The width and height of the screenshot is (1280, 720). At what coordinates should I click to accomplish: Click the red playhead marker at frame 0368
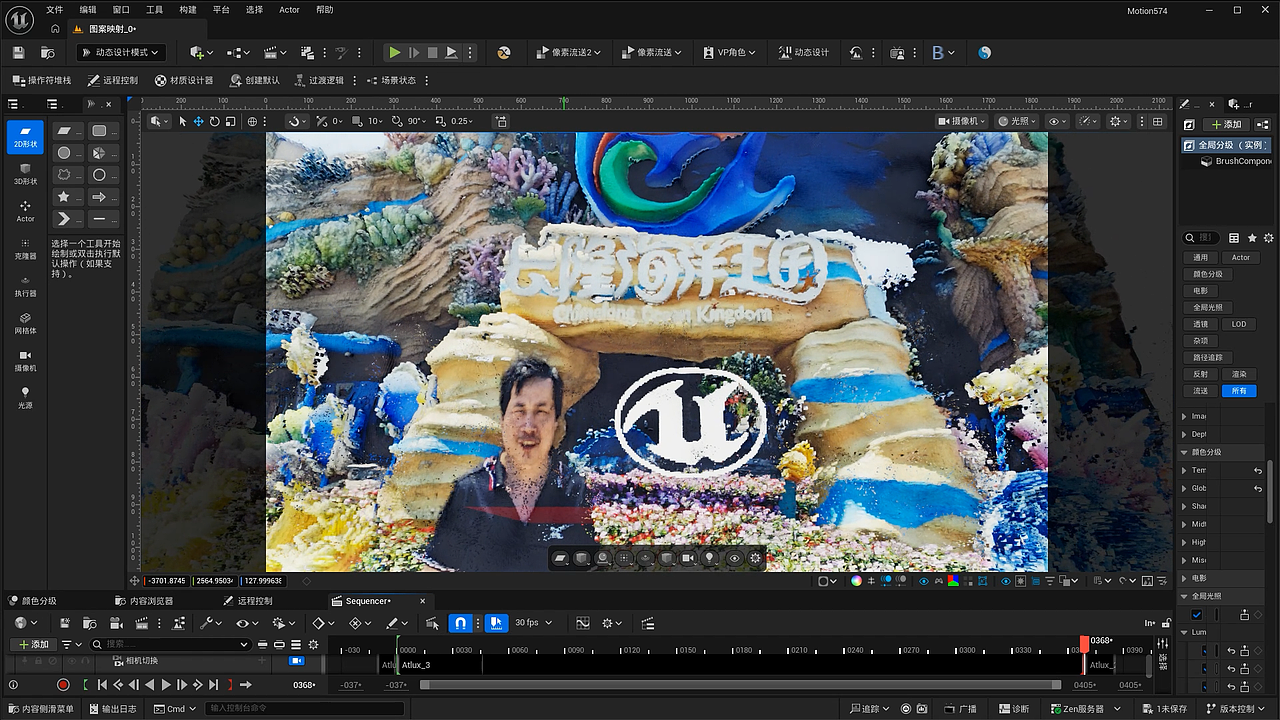coord(1084,644)
